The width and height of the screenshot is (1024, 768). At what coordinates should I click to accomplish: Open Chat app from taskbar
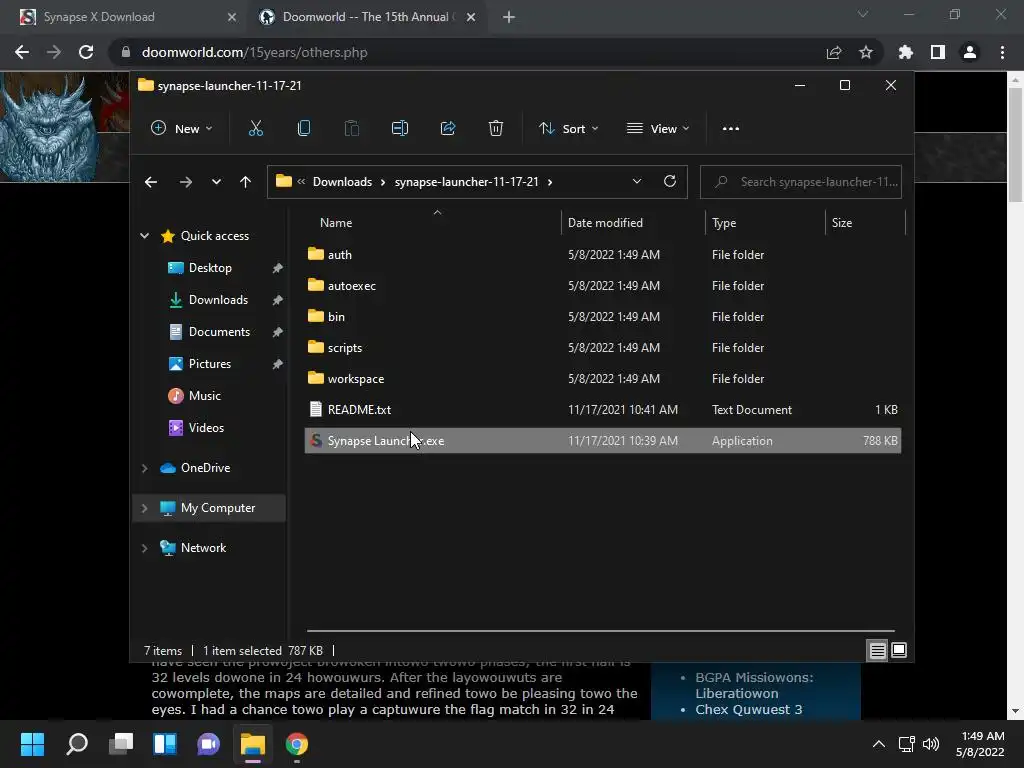pos(208,744)
